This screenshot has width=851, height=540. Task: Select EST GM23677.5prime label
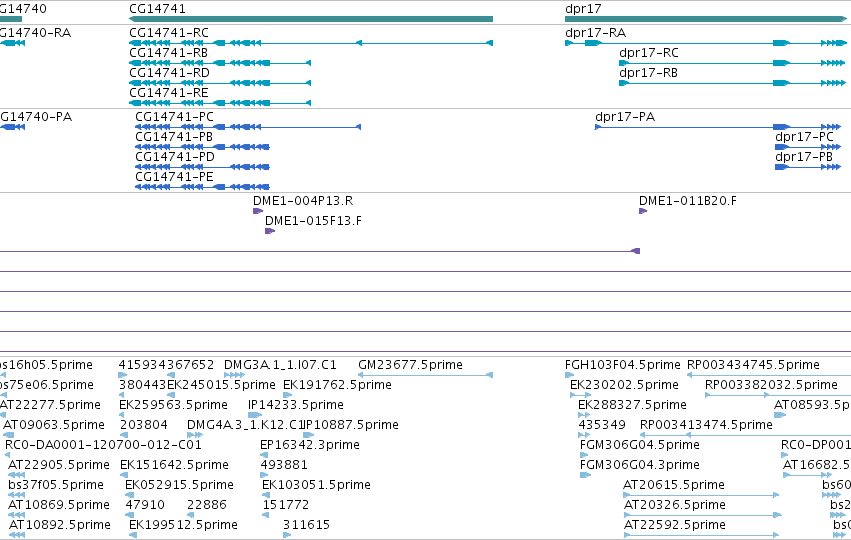[x=410, y=365]
